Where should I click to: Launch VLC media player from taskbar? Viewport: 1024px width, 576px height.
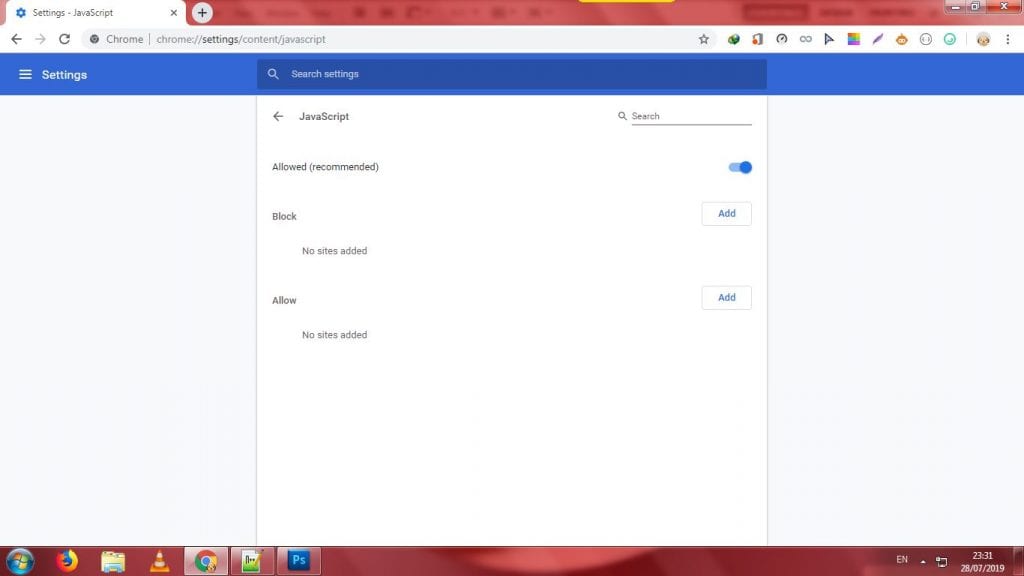coord(158,561)
